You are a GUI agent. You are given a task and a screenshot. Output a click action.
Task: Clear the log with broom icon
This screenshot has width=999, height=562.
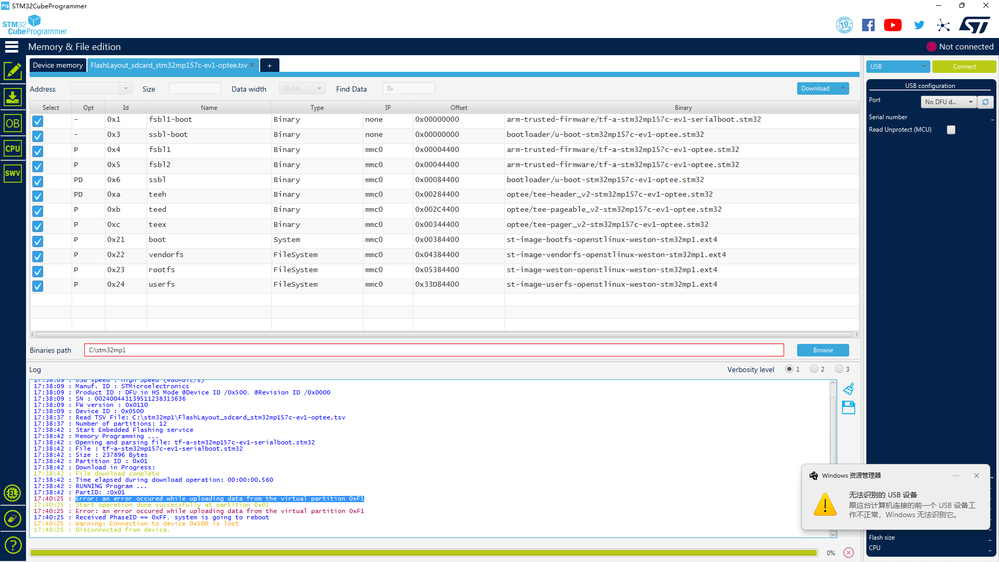(x=849, y=389)
